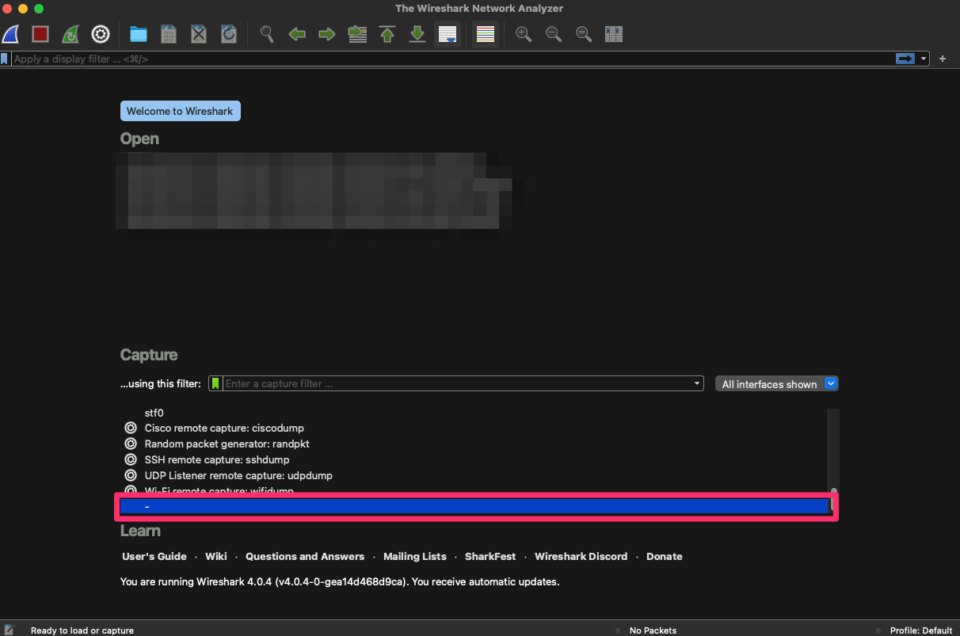Toggle automatic scrolling in live capture

click(447, 34)
